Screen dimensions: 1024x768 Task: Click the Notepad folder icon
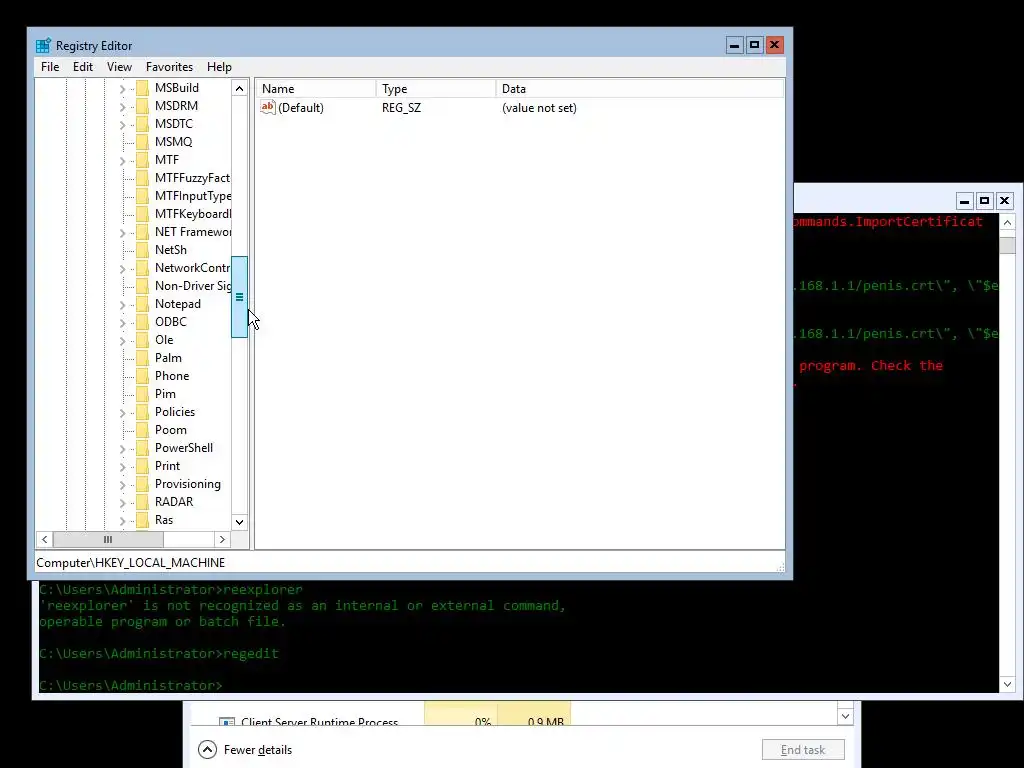(x=142, y=304)
